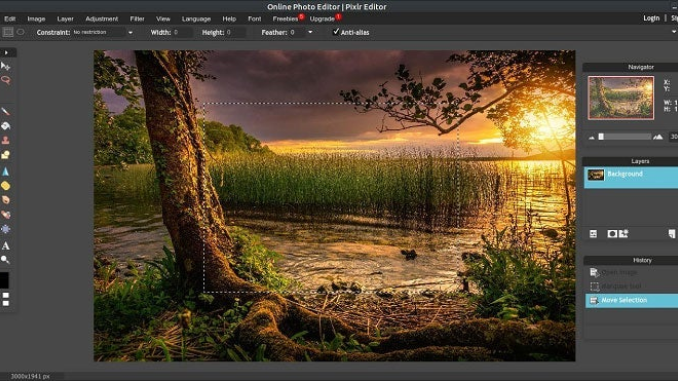This screenshot has width=678, height=381.
Task: Open the Font menu
Action: pyautogui.click(x=254, y=19)
